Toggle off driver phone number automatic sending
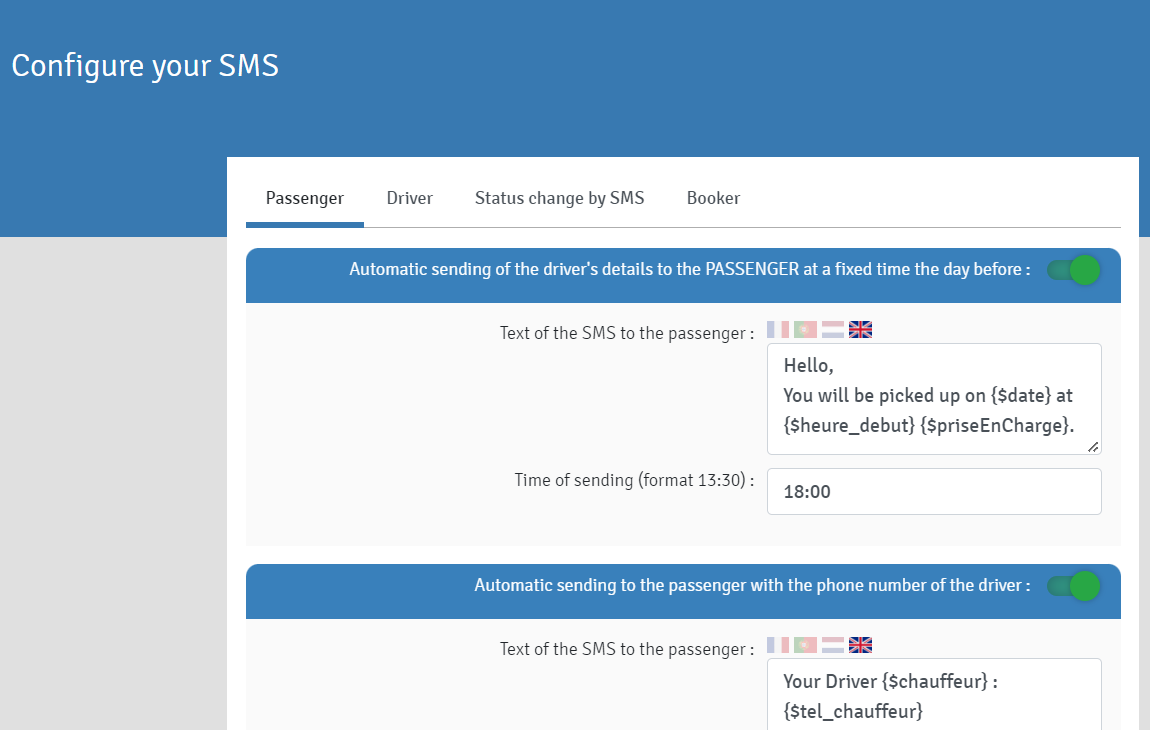Image resolution: width=1150 pixels, height=730 pixels. coord(1074,586)
